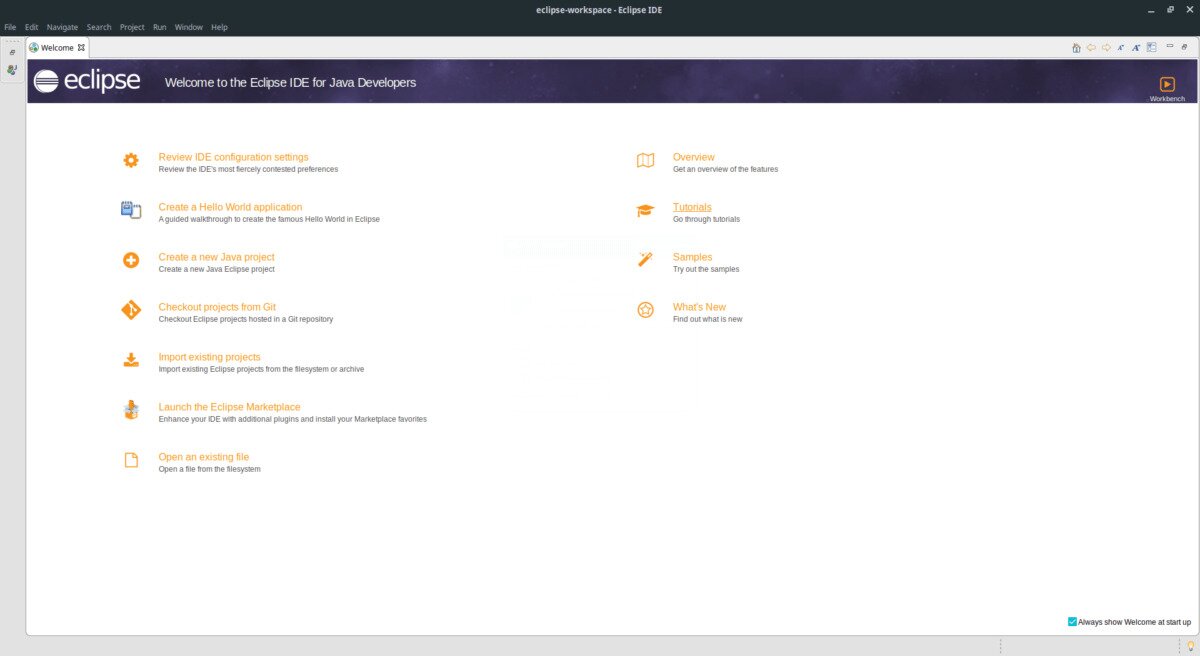The height and width of the screenshot is (656, 1200).
Task: Maximize the Welcome view using the toolbar icon
Action: pyautogui.click(x=1186, y=46)
